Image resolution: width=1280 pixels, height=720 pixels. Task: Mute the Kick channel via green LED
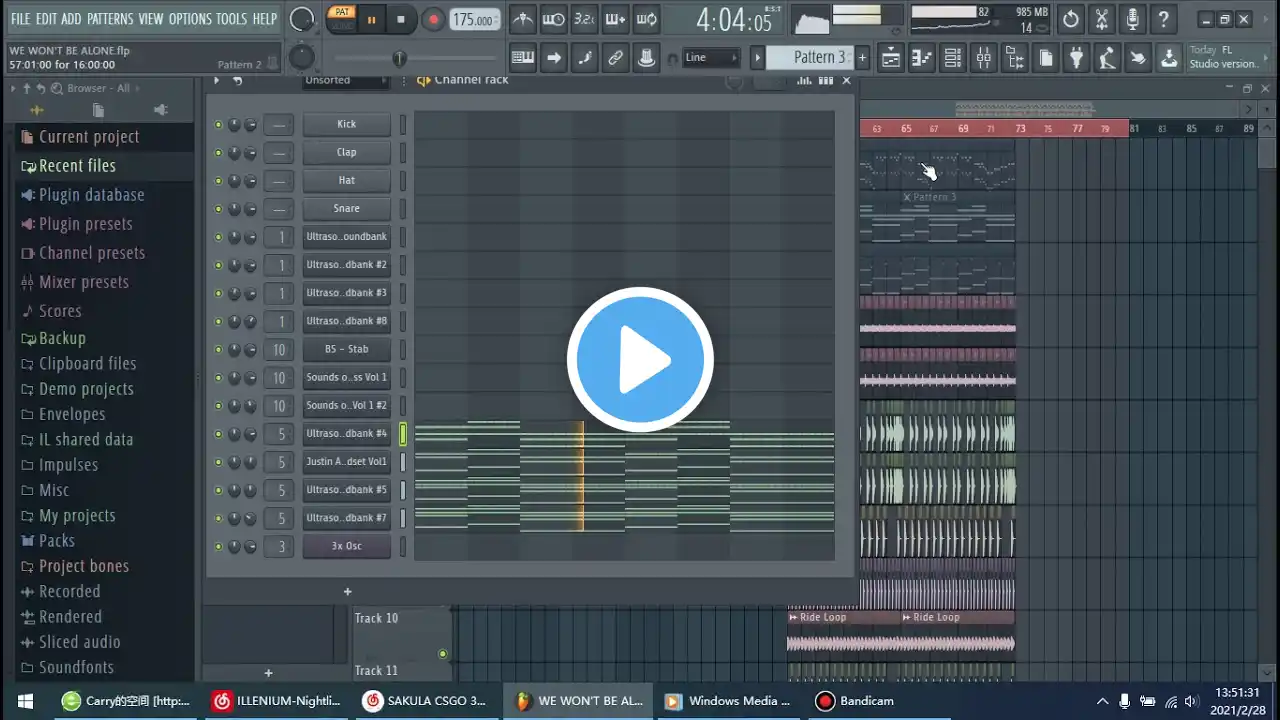coord(218,125)
